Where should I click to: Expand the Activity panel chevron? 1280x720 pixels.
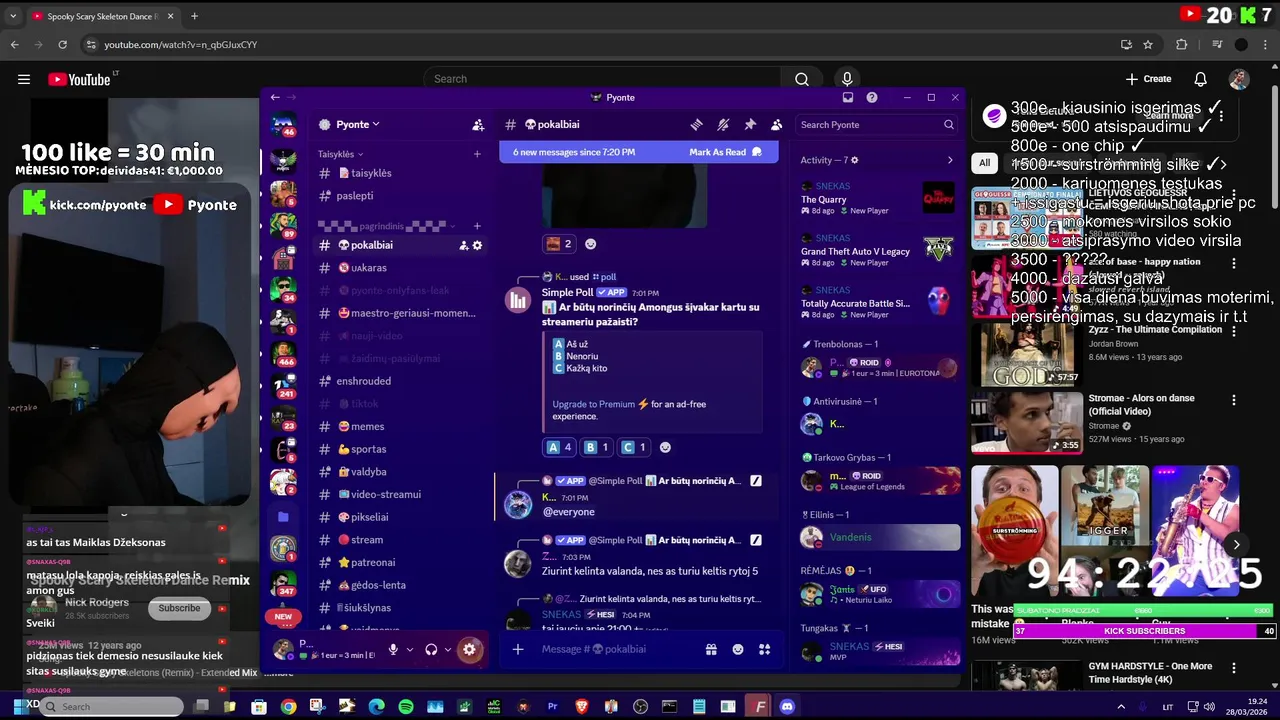point(950,160)
